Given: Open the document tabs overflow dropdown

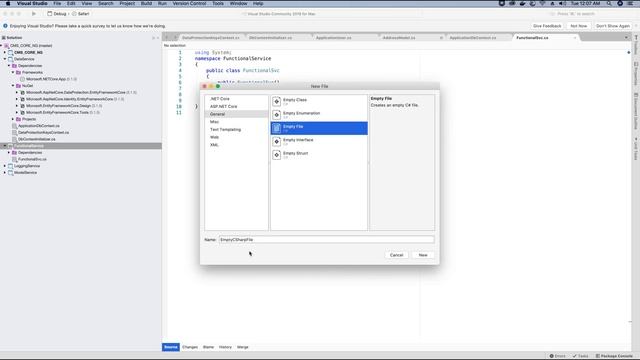Looking at the screenshot, I should [626, 38].
